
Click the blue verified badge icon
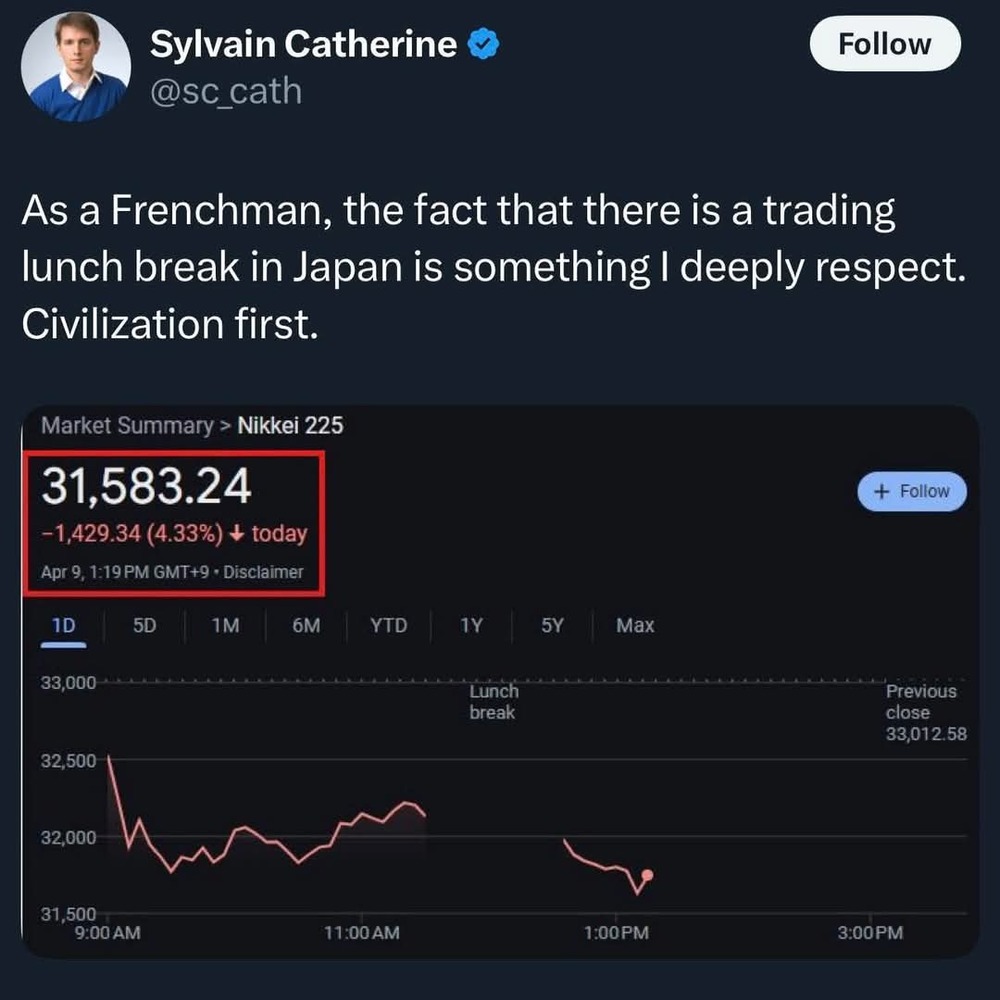coord(483,44)
